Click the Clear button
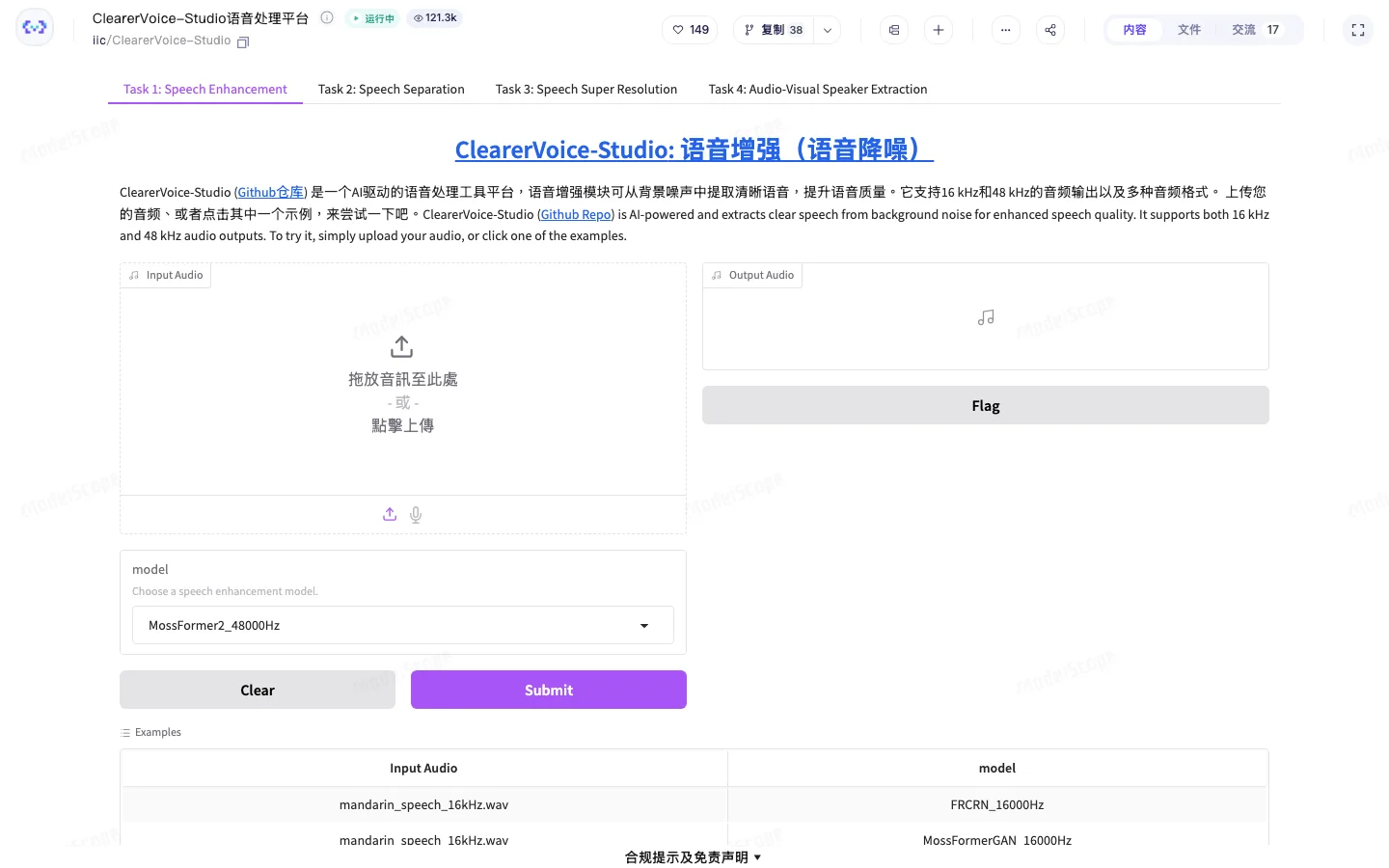 click(x=258, y=690)
